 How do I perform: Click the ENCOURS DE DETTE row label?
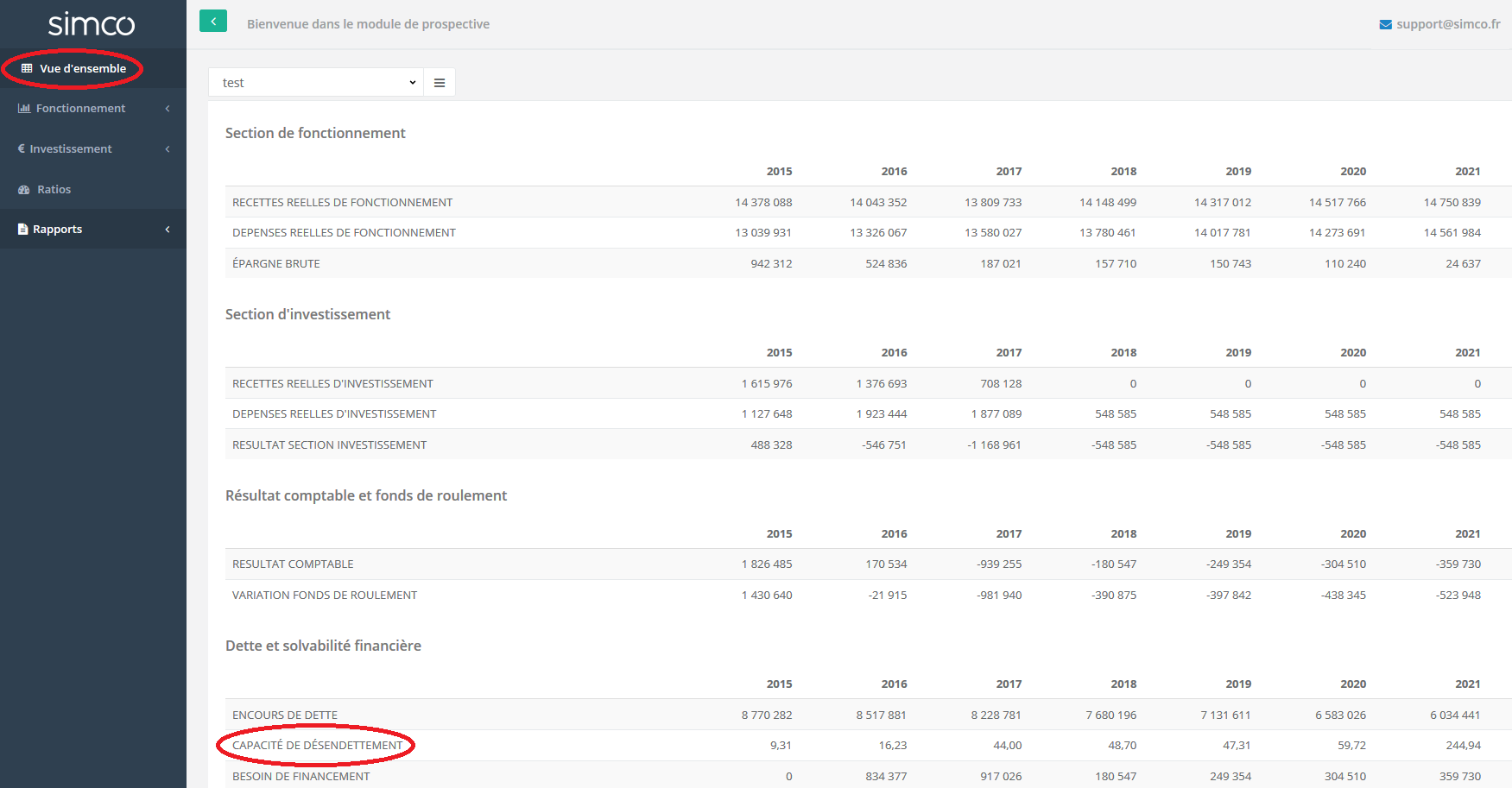coord(284,716)
